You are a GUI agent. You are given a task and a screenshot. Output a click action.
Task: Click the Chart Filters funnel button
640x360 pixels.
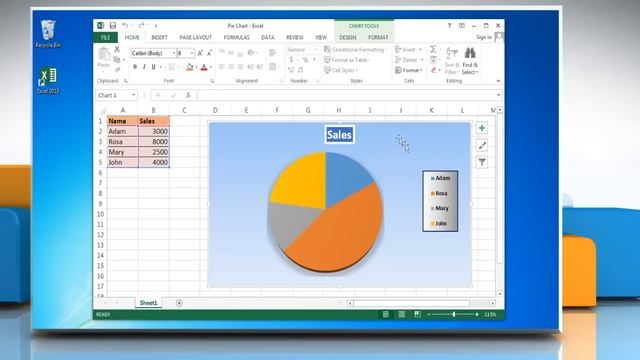[482, 162]
